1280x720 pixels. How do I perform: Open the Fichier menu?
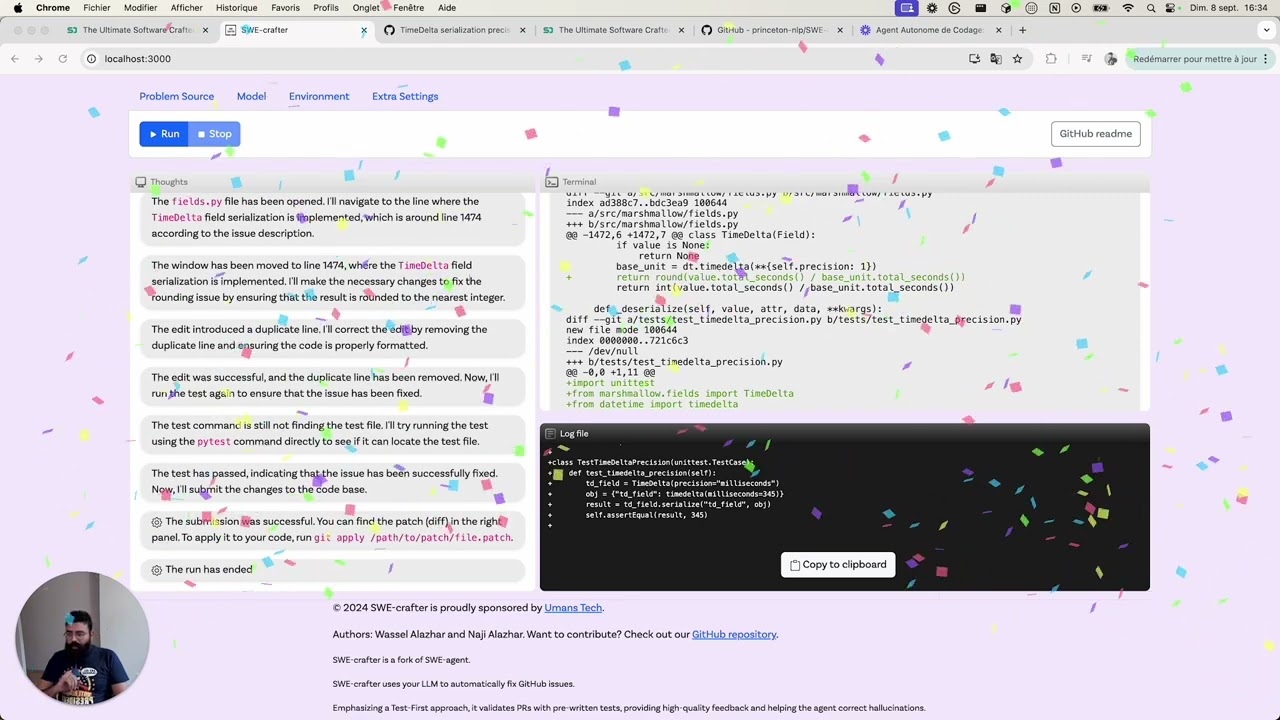97,8
